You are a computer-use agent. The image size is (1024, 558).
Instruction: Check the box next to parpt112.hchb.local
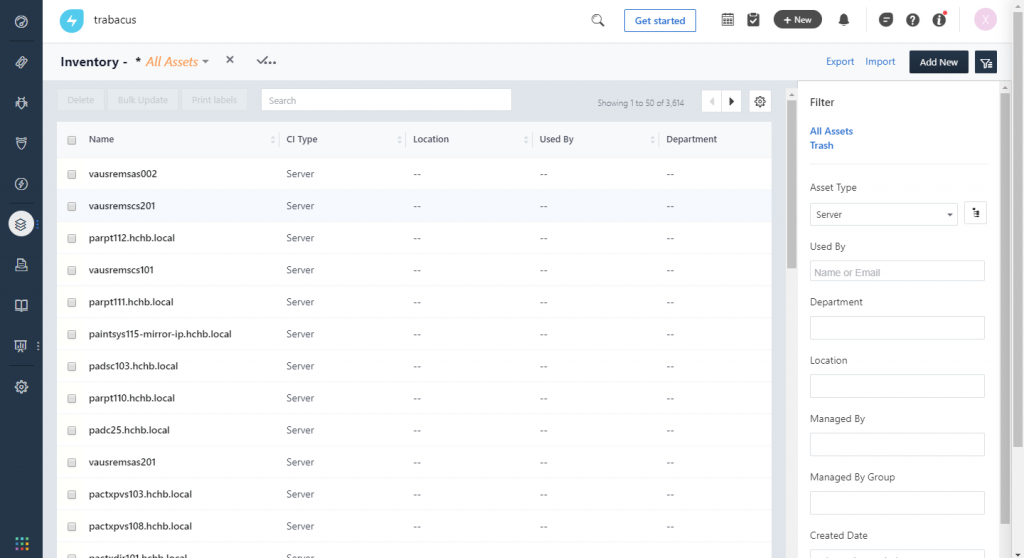[x=72, y=238]
